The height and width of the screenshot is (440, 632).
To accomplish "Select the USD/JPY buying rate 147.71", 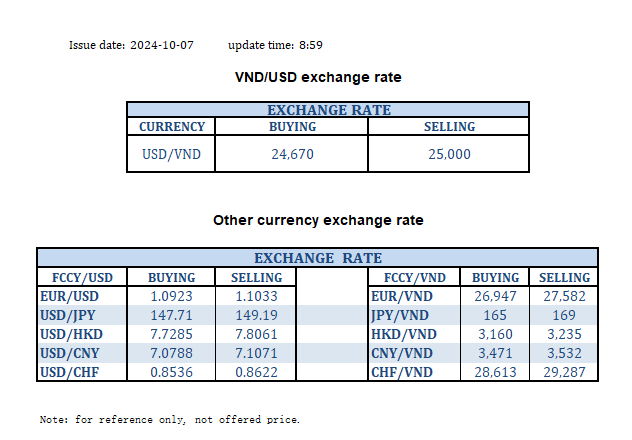I will (171, 315).
